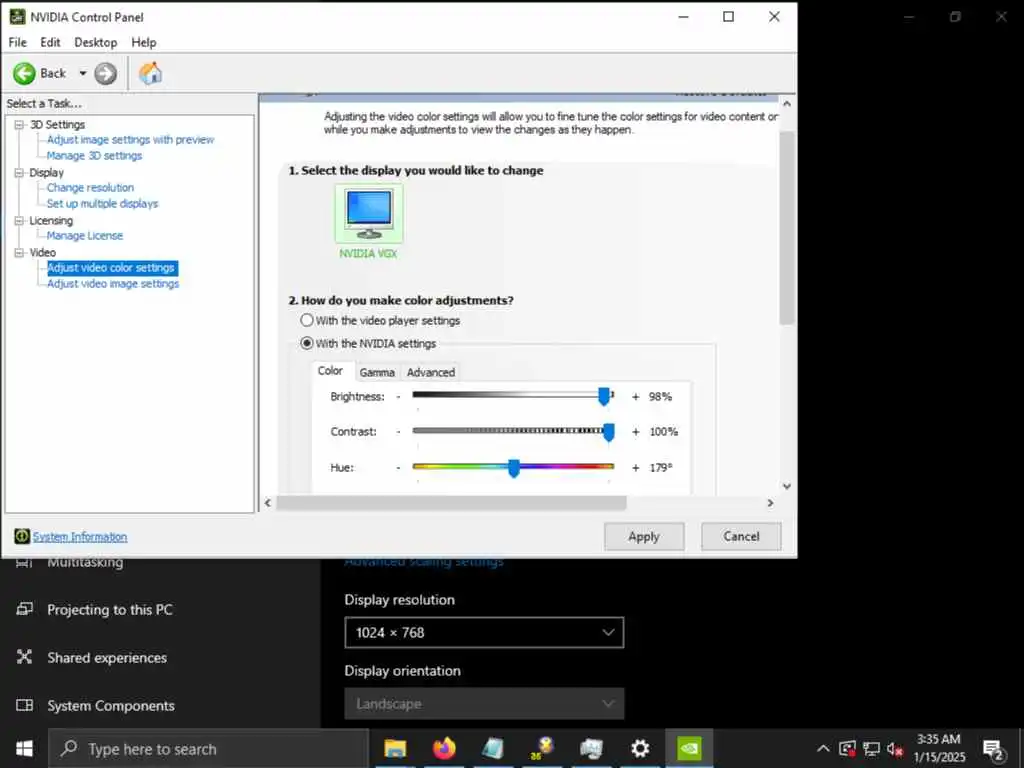Click the Forward arrow icon in toolbar

(x=105, y=73)
